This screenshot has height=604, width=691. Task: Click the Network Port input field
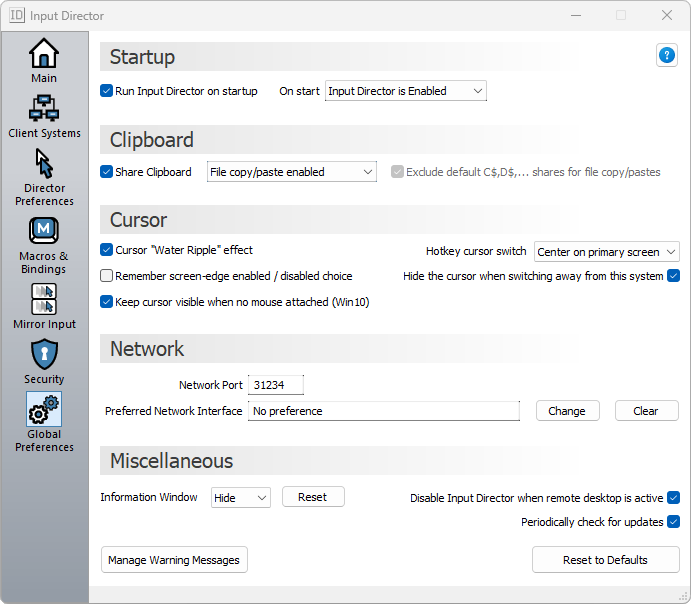(276, 385)
